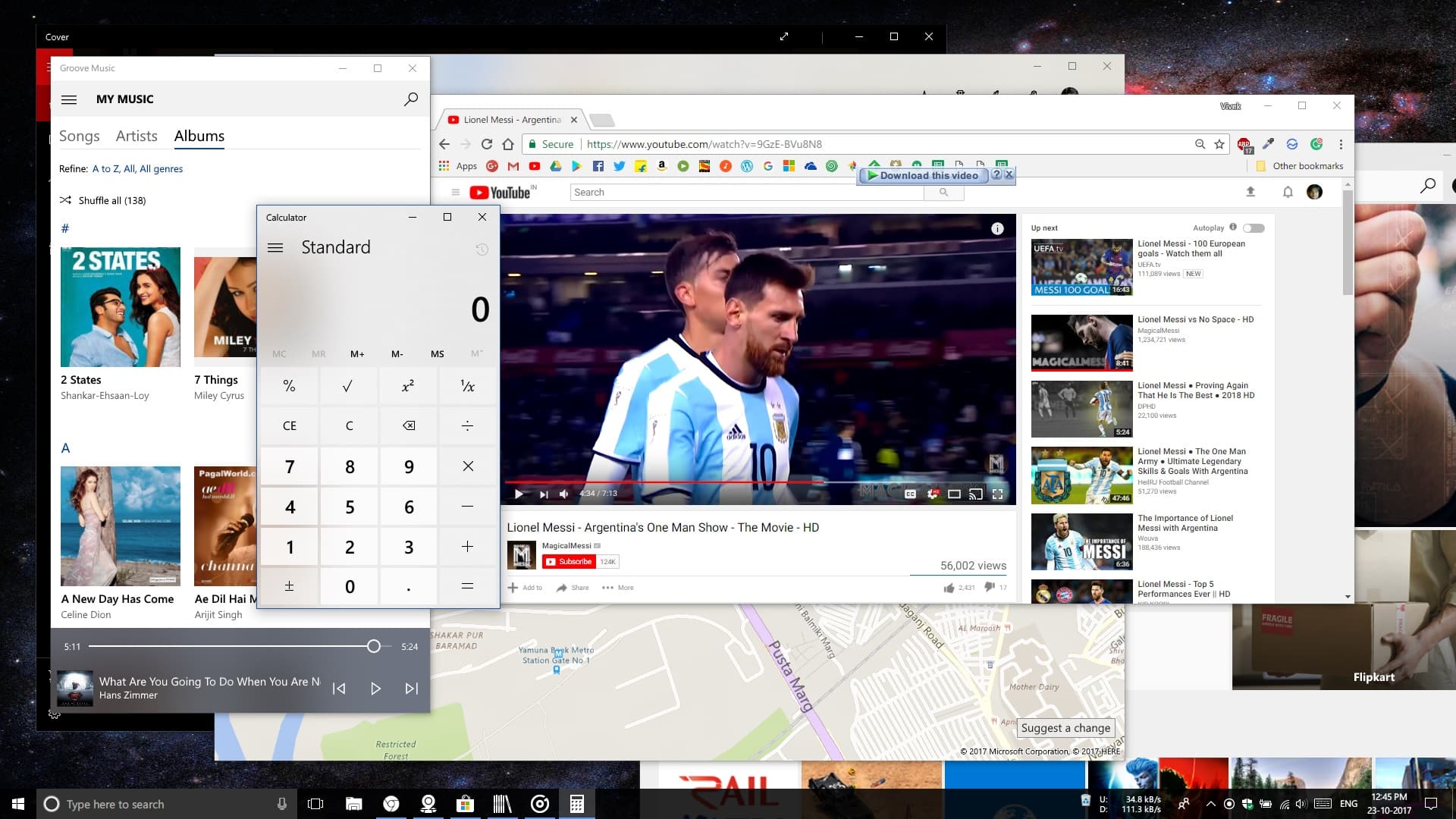Open Chrome home page button
The width and height of the screenshot is (1456, 819).
(508, 144)
